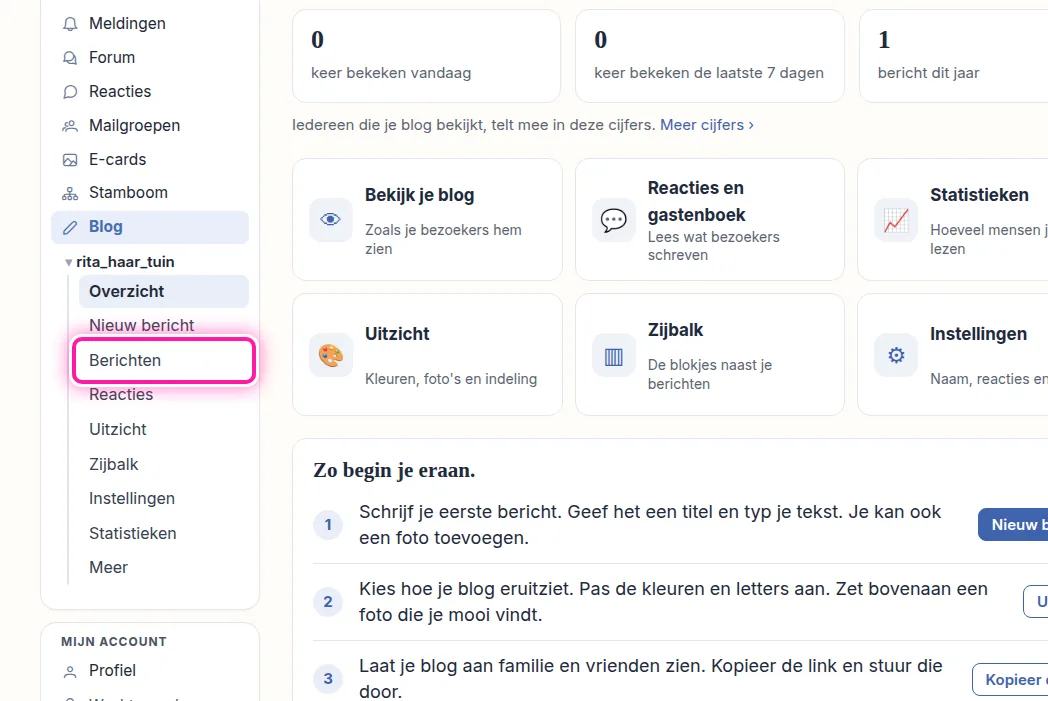Screen dimensions: 1048x701
Task: Click the 'Lees wat bezoekers schreven' text
Action: (x=713, y=246)
